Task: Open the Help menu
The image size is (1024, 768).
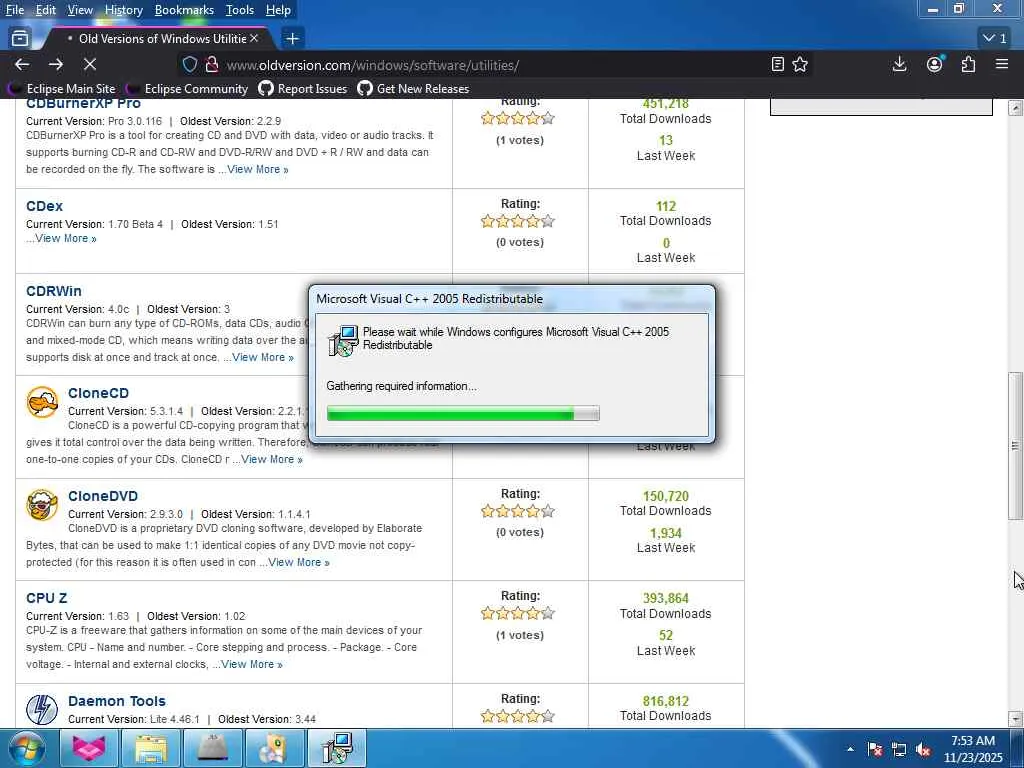Action: (278, 10)
